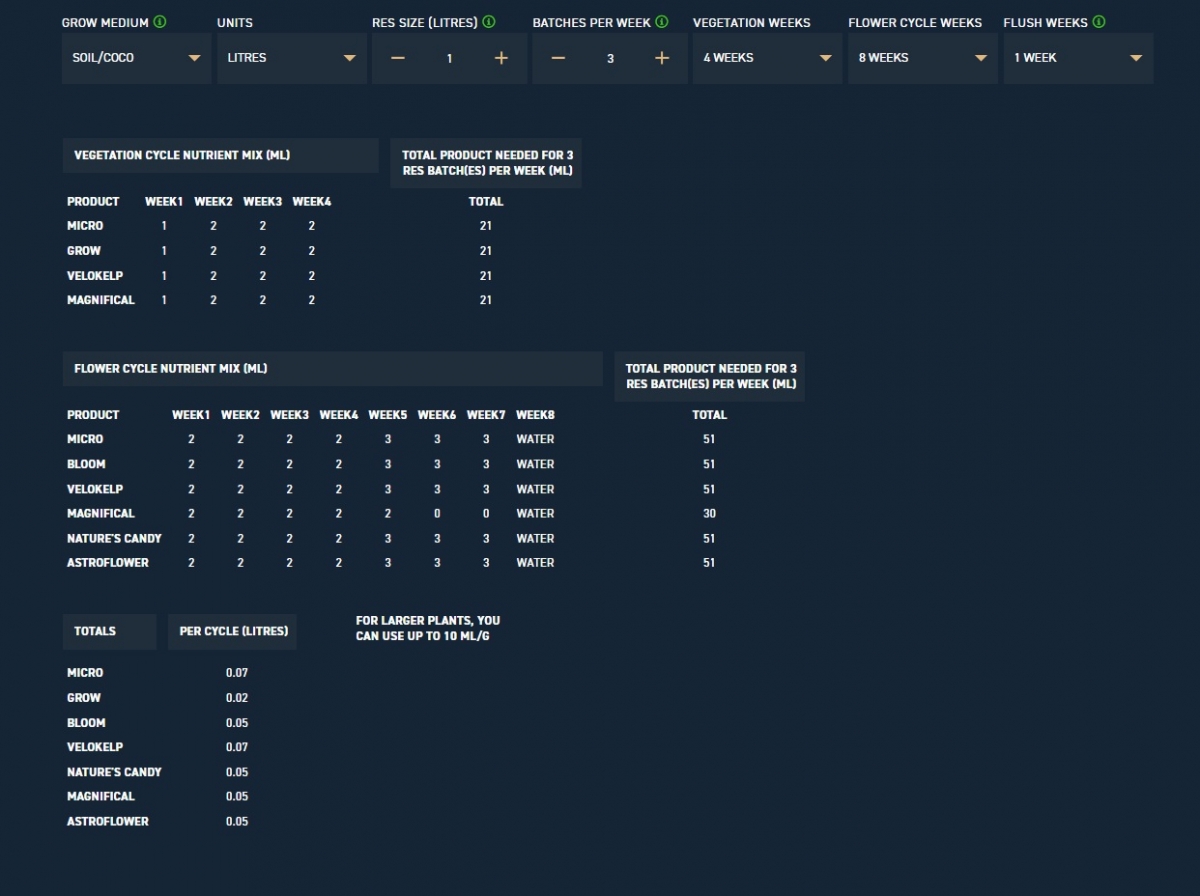Click Grow row label in vegetation table

84,250
